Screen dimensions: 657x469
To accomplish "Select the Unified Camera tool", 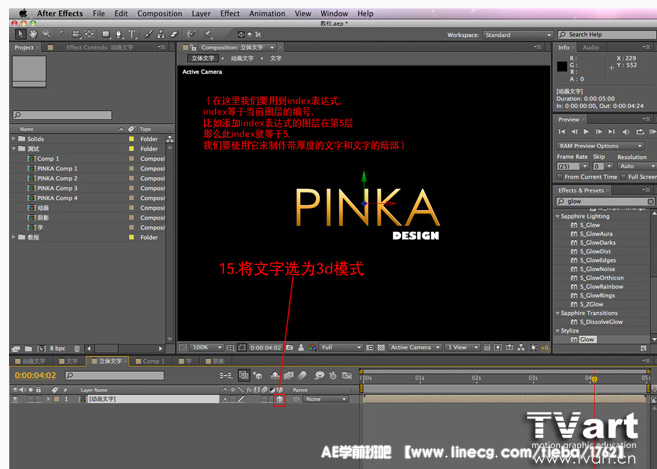I will coord(76,34).
